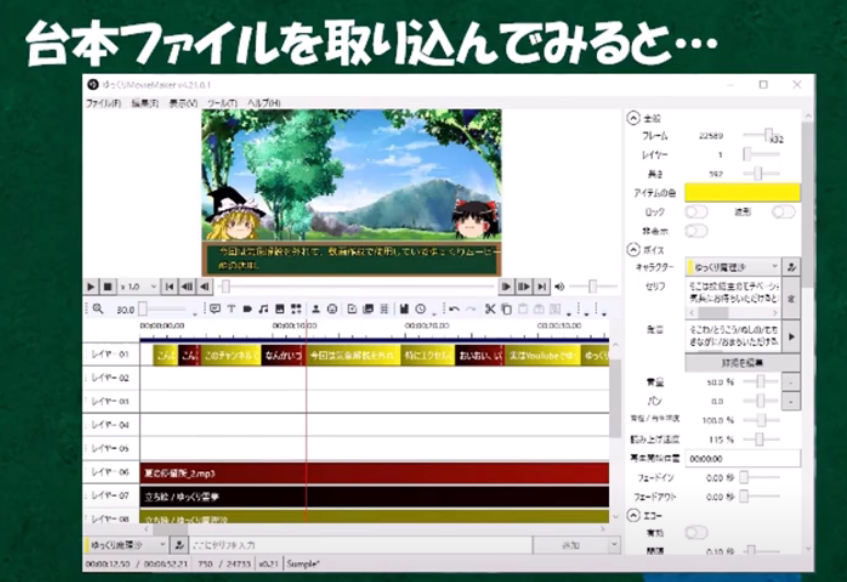Screen dimensions: 847x582
Task: Toggle the ロック switch
Action: point(696,212)
